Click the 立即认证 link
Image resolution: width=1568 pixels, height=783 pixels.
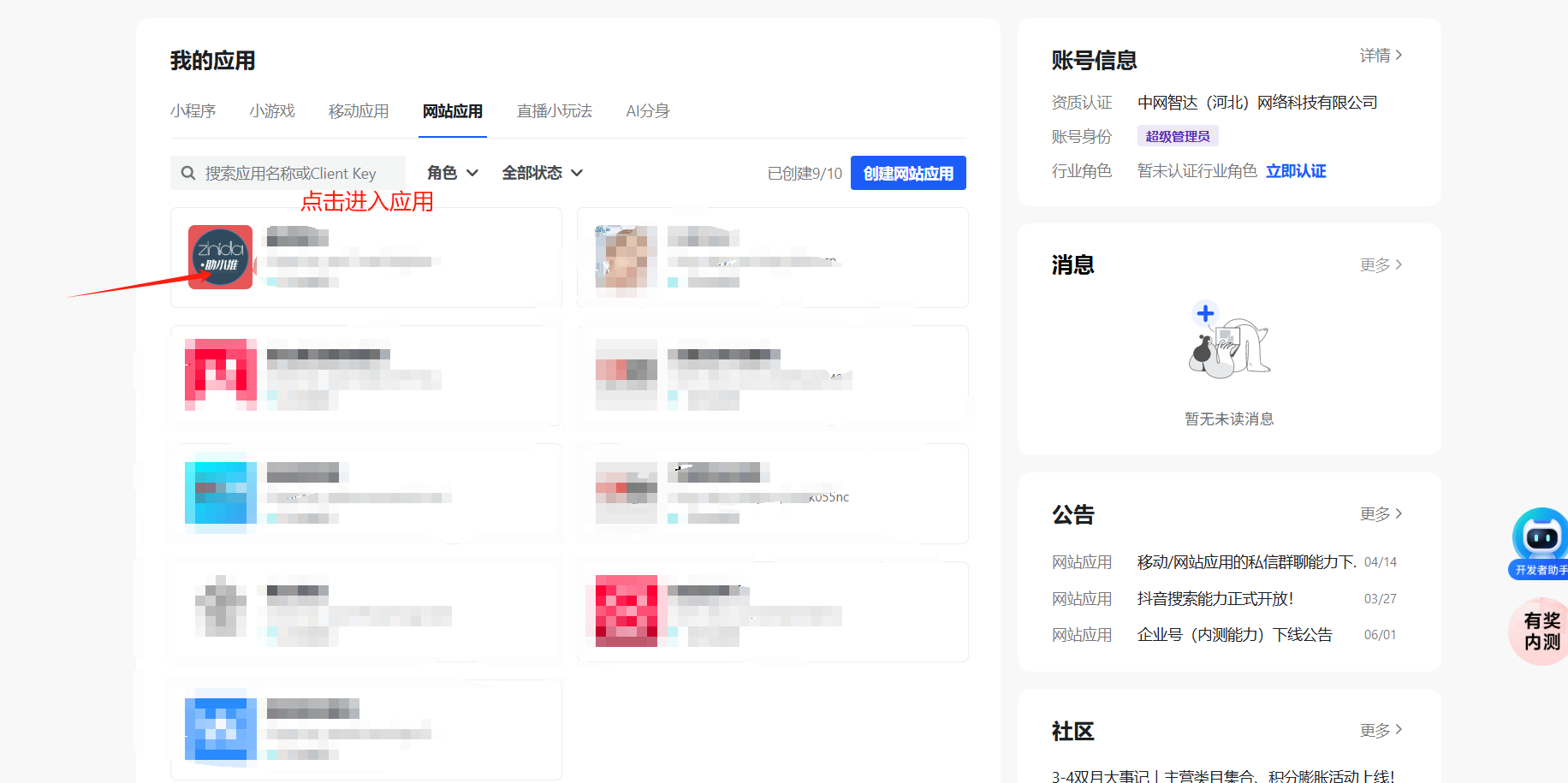[1296, 171]
